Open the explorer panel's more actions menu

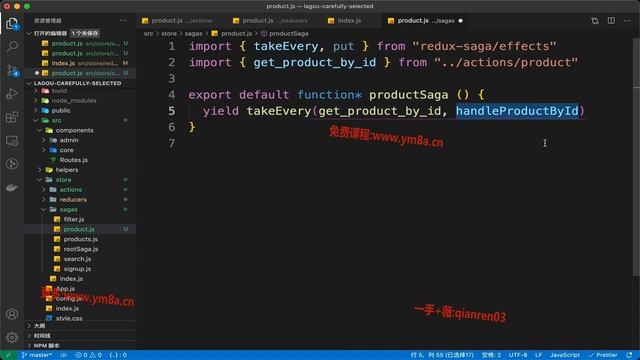123,20
